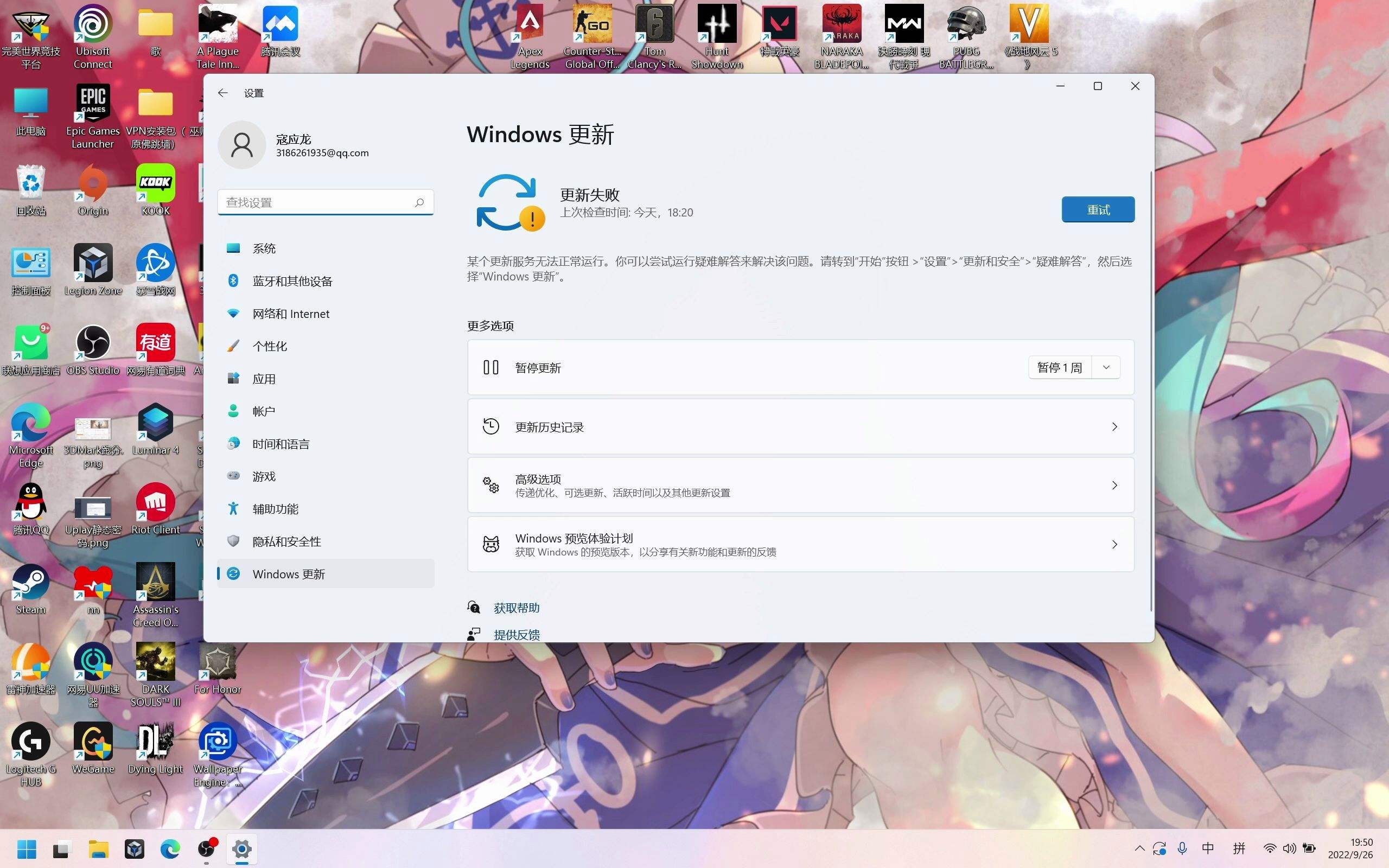1389x868 pixels.
Task: Select the KOOK desktop icon
Action: click(156, 190)
